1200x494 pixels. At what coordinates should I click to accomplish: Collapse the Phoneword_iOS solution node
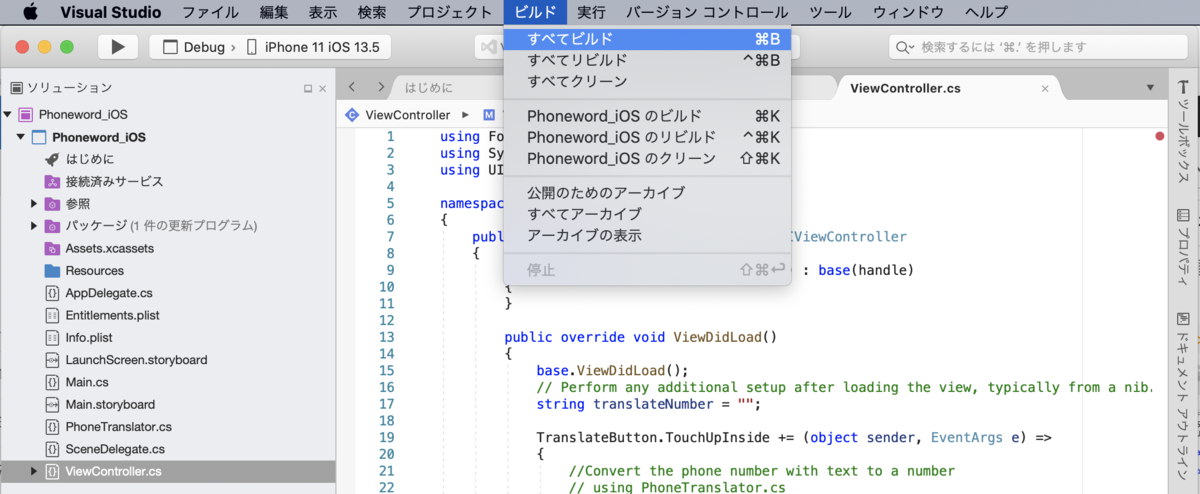7,115
